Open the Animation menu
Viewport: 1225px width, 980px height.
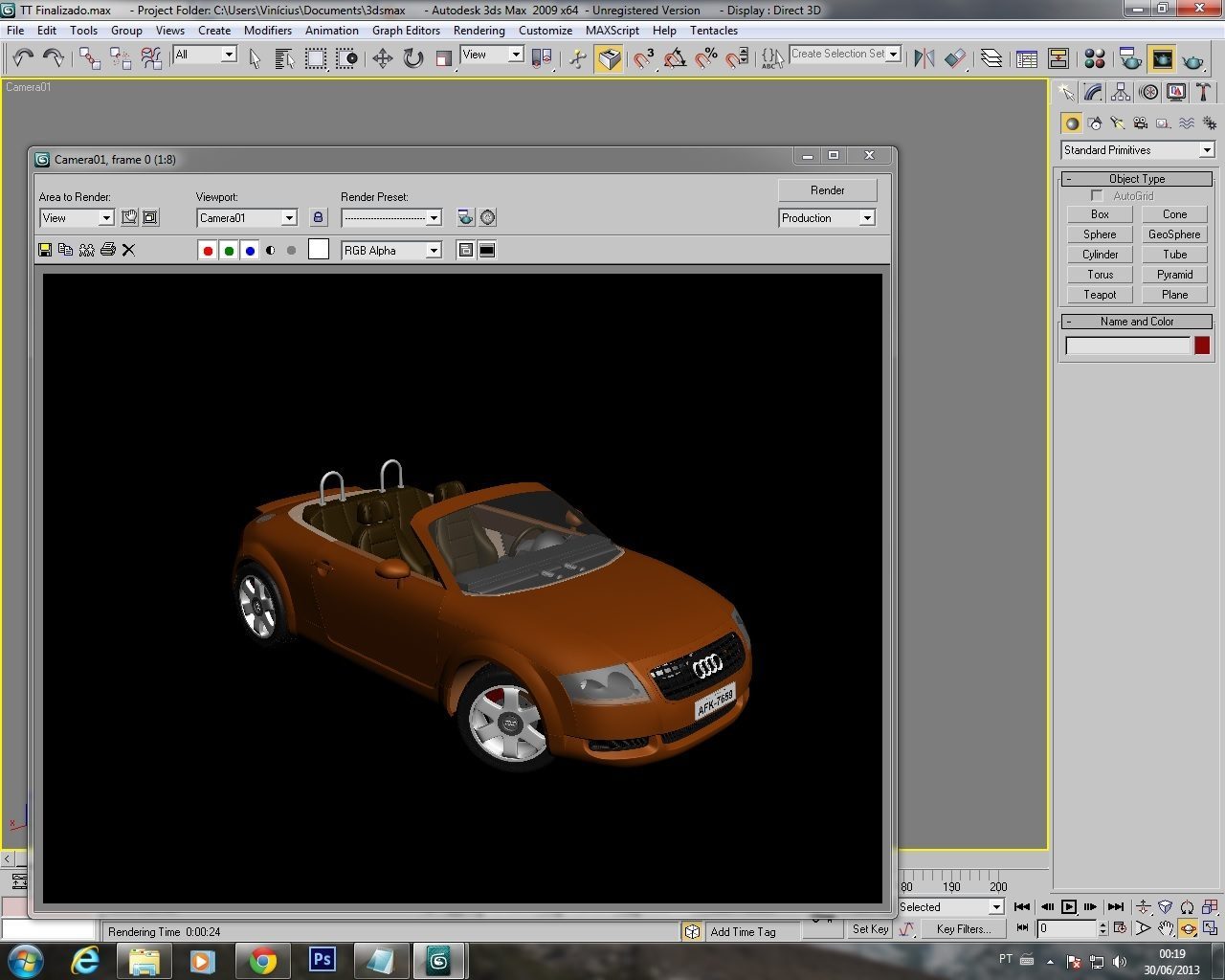point(332,31)
